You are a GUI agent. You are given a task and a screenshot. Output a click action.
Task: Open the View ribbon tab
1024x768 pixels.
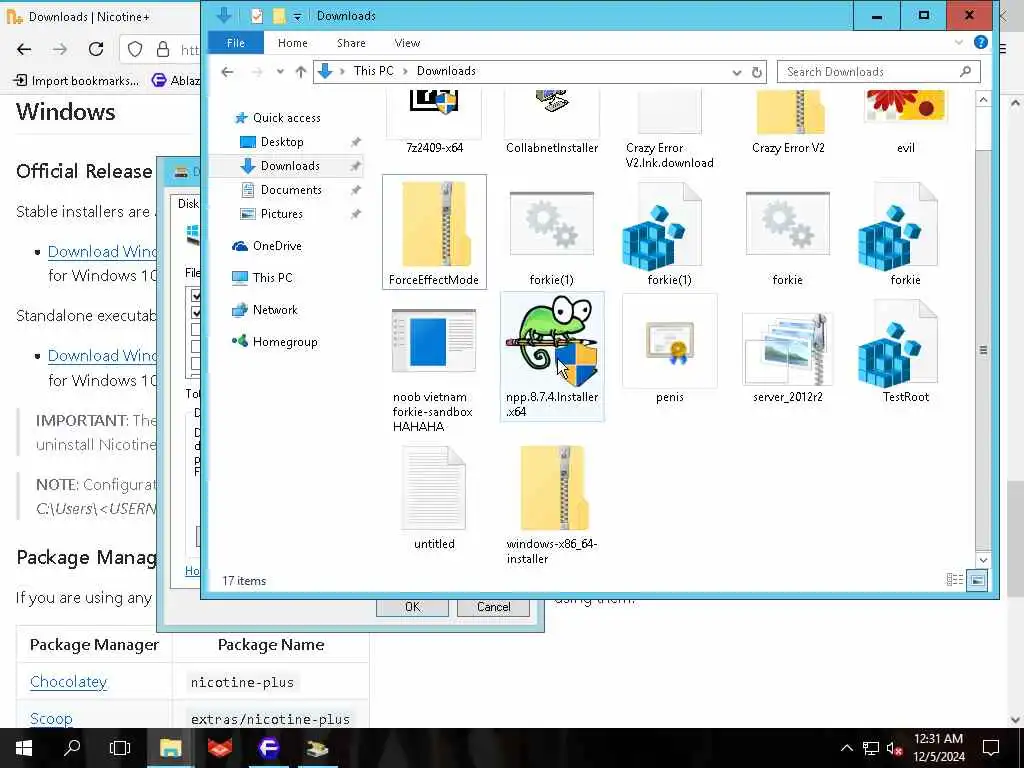407,43
